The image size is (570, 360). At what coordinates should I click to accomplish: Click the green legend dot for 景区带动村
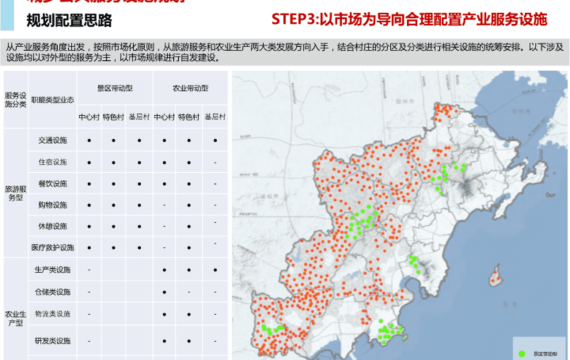click(522, 353)
